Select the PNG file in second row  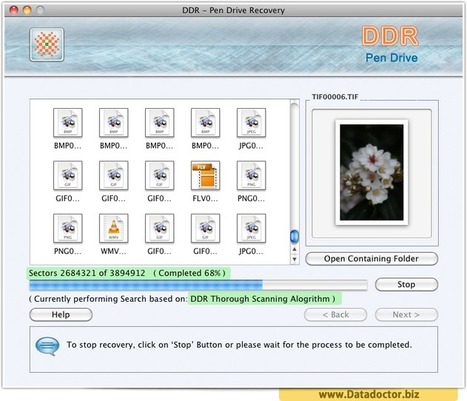coord(251,175)
